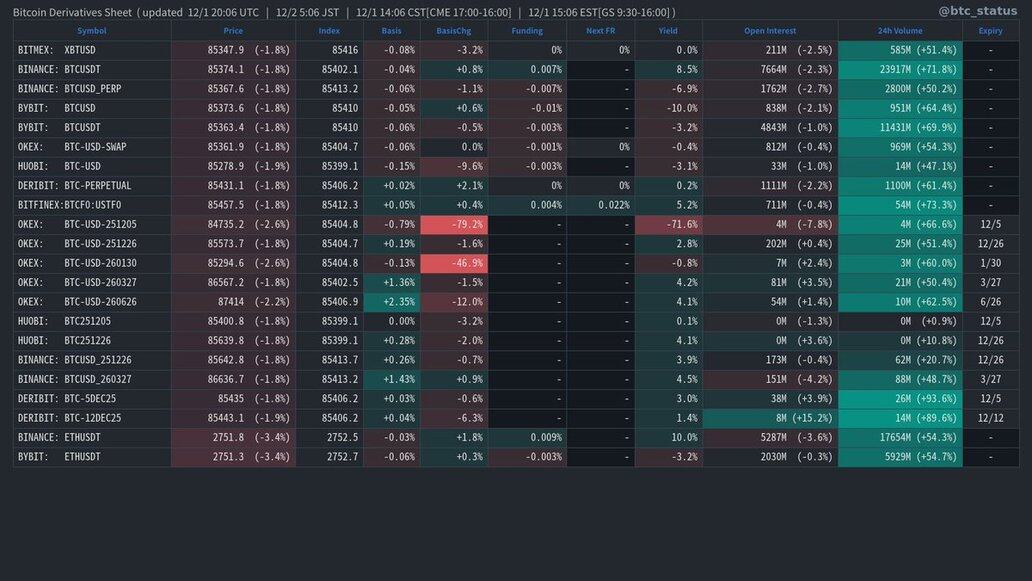Click the red -46.9% BasisChg cell
The height and width of the screenshot is (581, 1032).
pyautogui.click(x=454, y=263)
